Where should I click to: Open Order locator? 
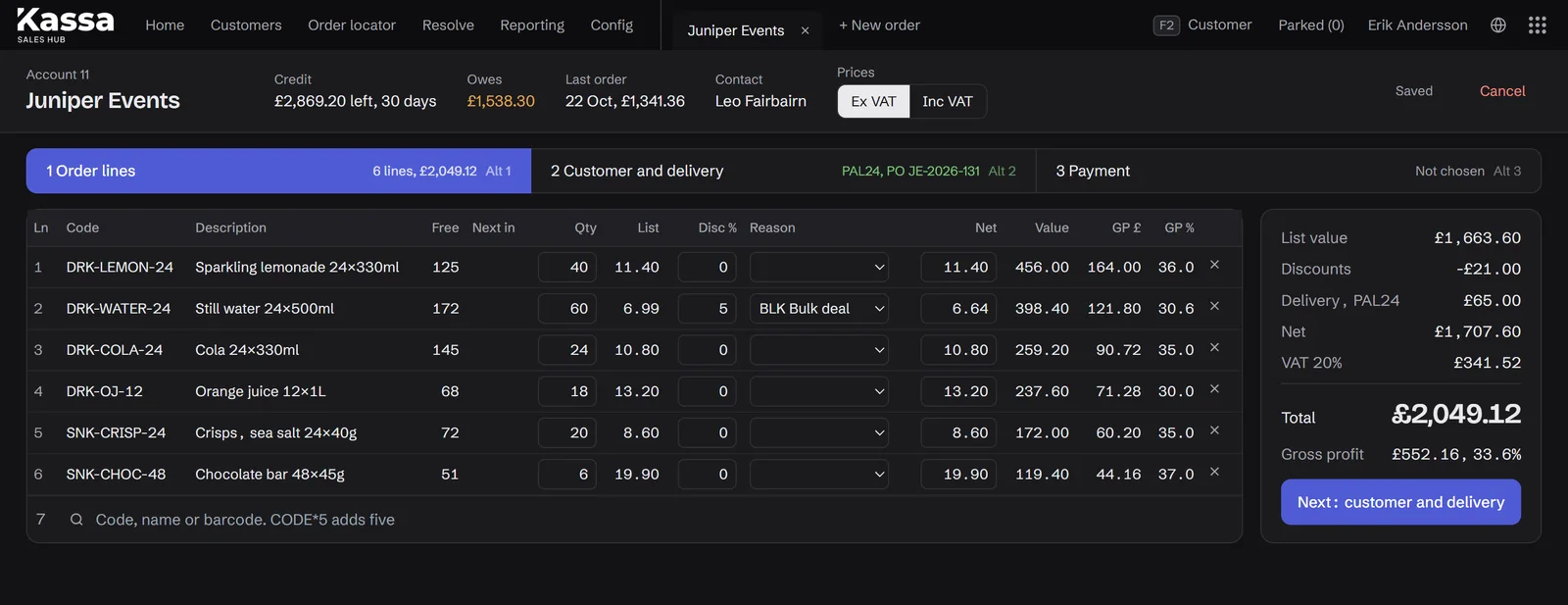(352, 25)
